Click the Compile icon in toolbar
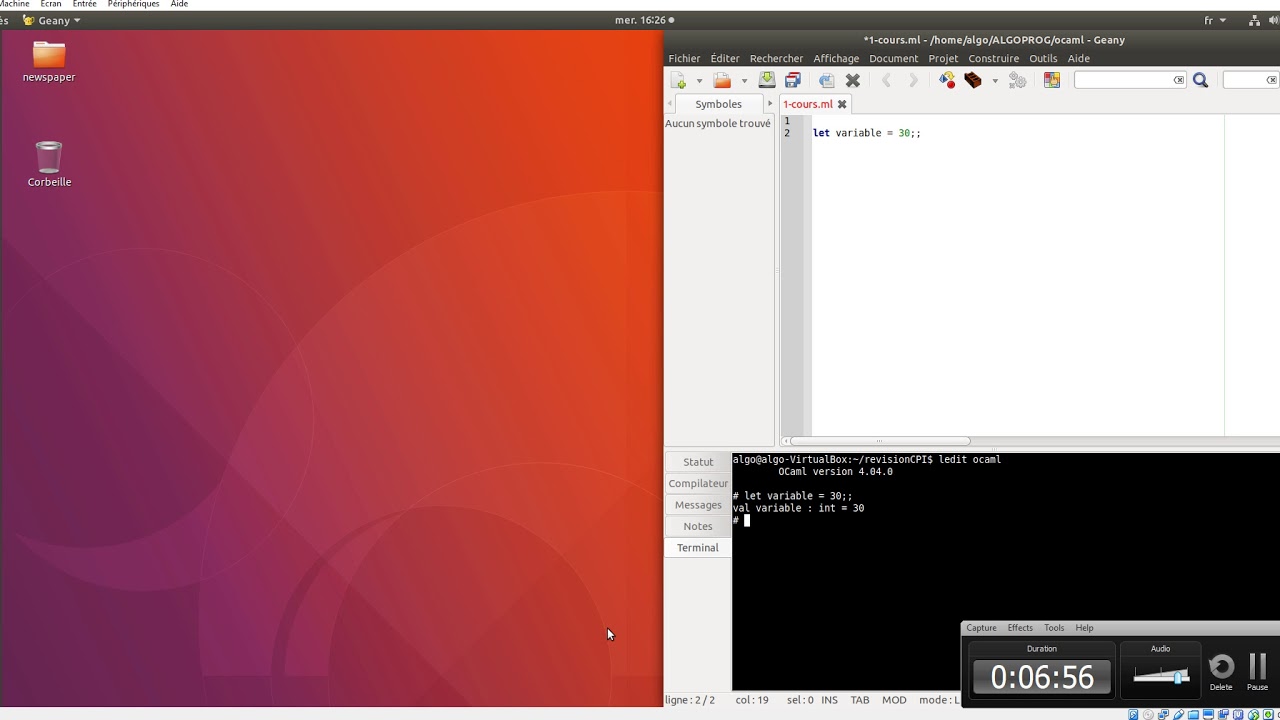The height and width of the screenshot is (720, 1280). click(946, 81)
